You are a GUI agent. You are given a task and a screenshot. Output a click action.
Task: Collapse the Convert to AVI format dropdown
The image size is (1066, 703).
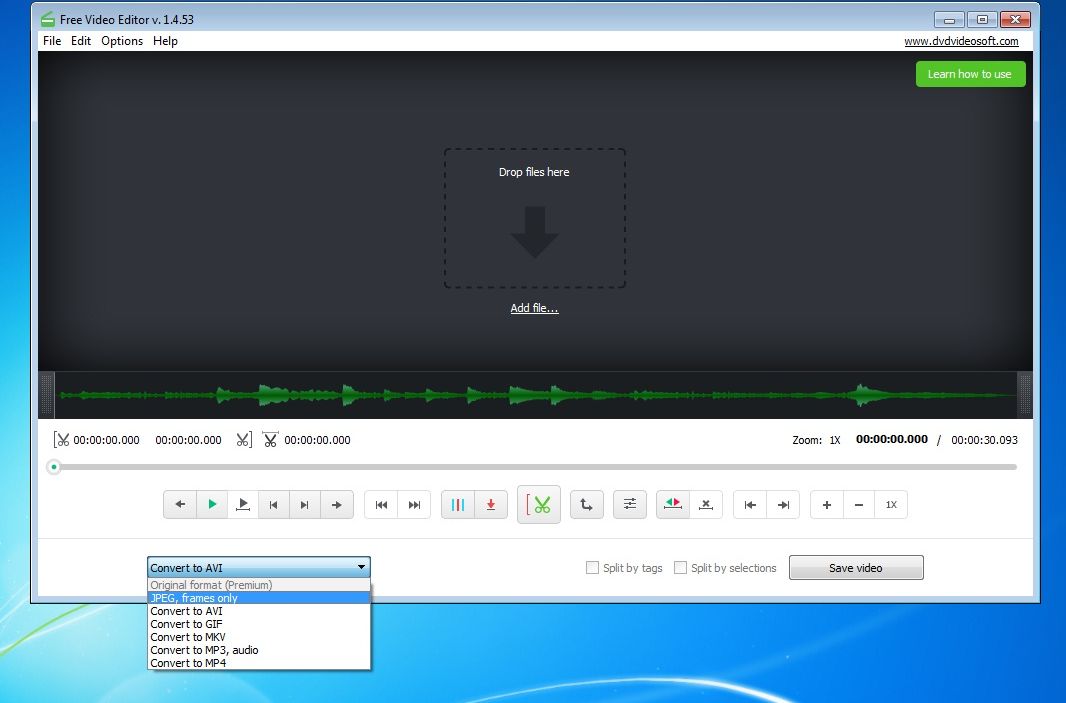tap(259, 567)
